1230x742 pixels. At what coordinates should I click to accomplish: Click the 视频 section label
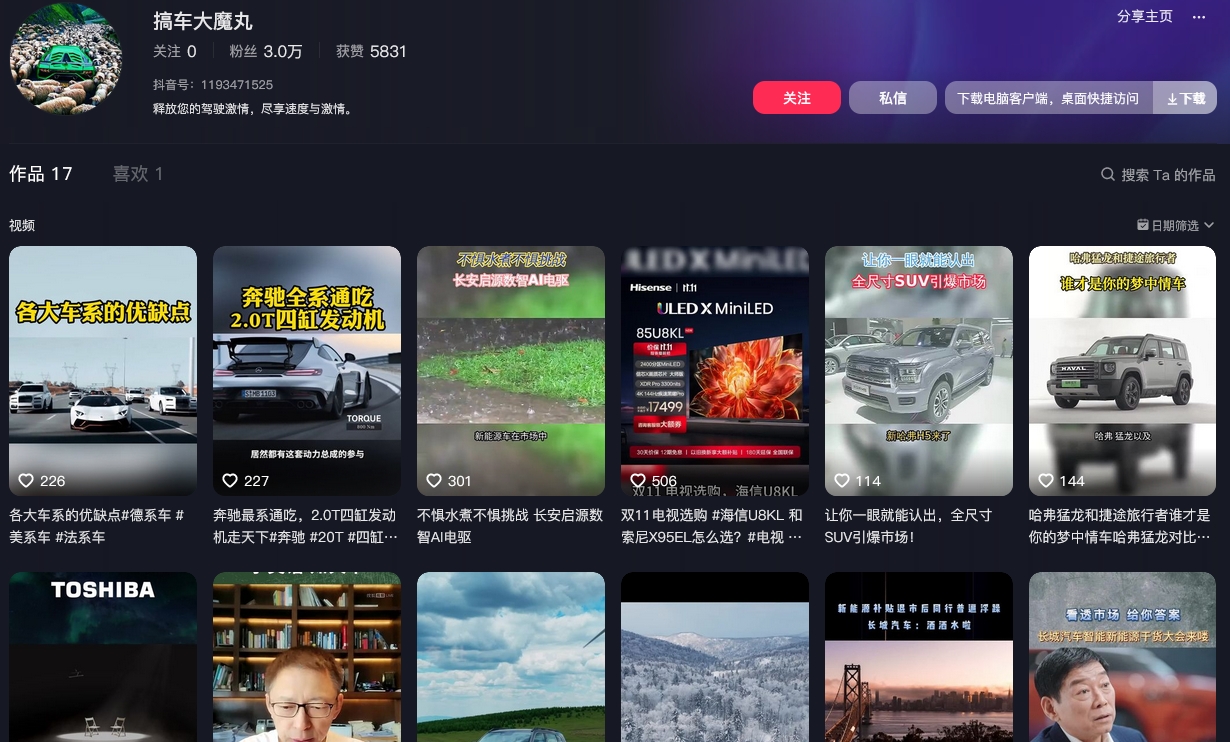pyautogui.click(x=22, y=225)
